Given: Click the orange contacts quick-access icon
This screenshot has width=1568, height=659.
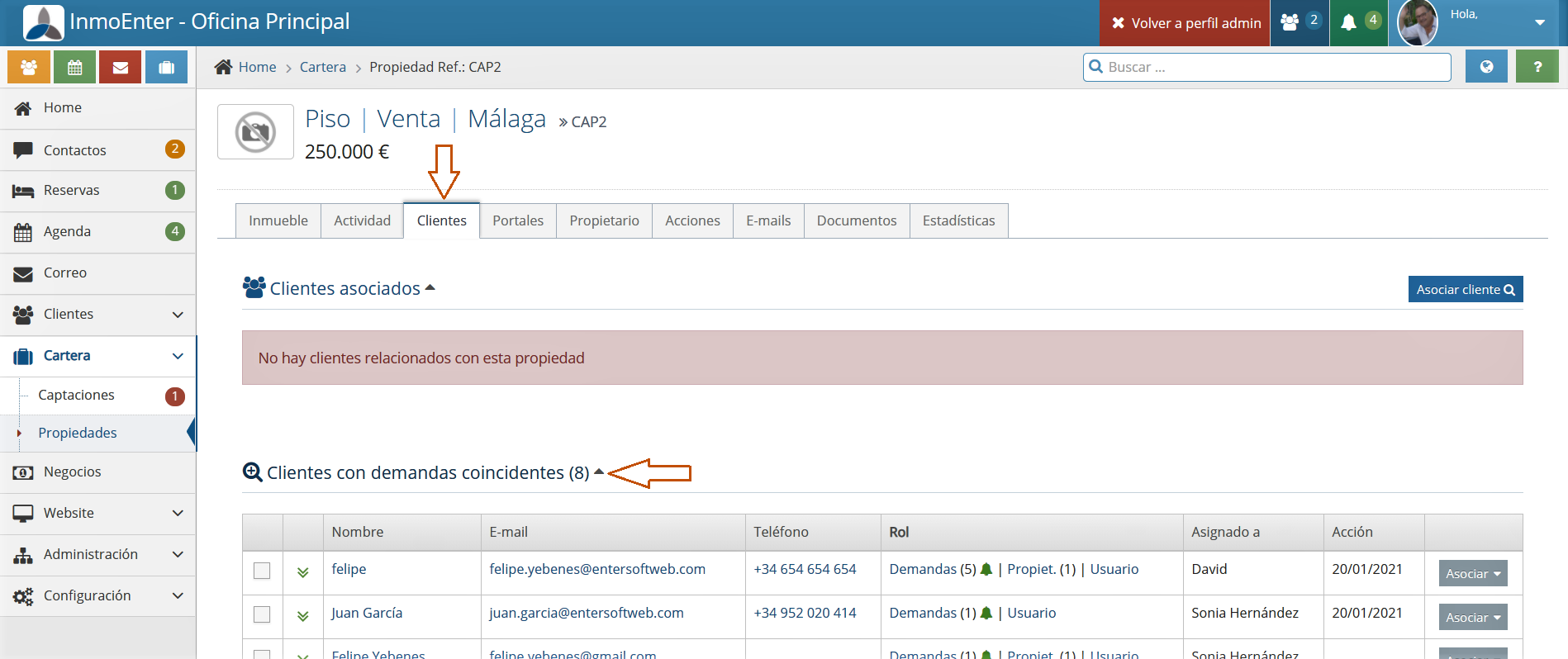Looking at the screenshot, I should coord(29,68).
